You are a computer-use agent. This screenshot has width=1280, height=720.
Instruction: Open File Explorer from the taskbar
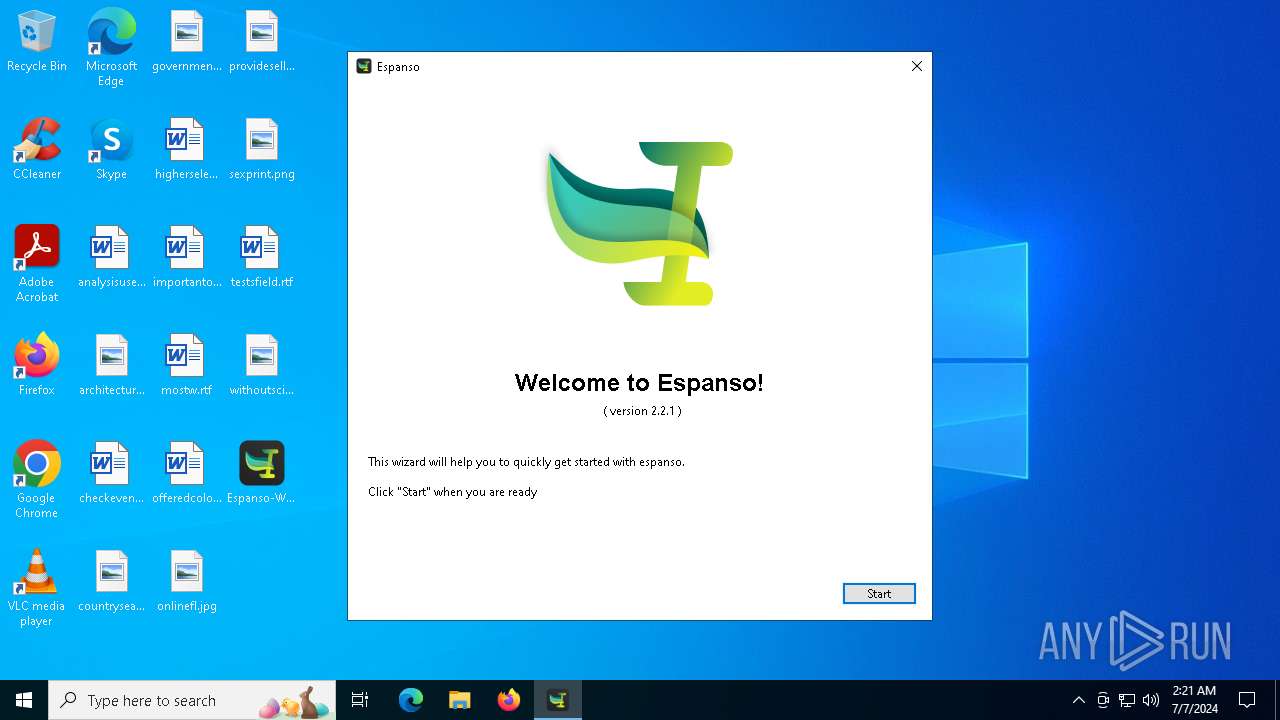coord(460,700)
